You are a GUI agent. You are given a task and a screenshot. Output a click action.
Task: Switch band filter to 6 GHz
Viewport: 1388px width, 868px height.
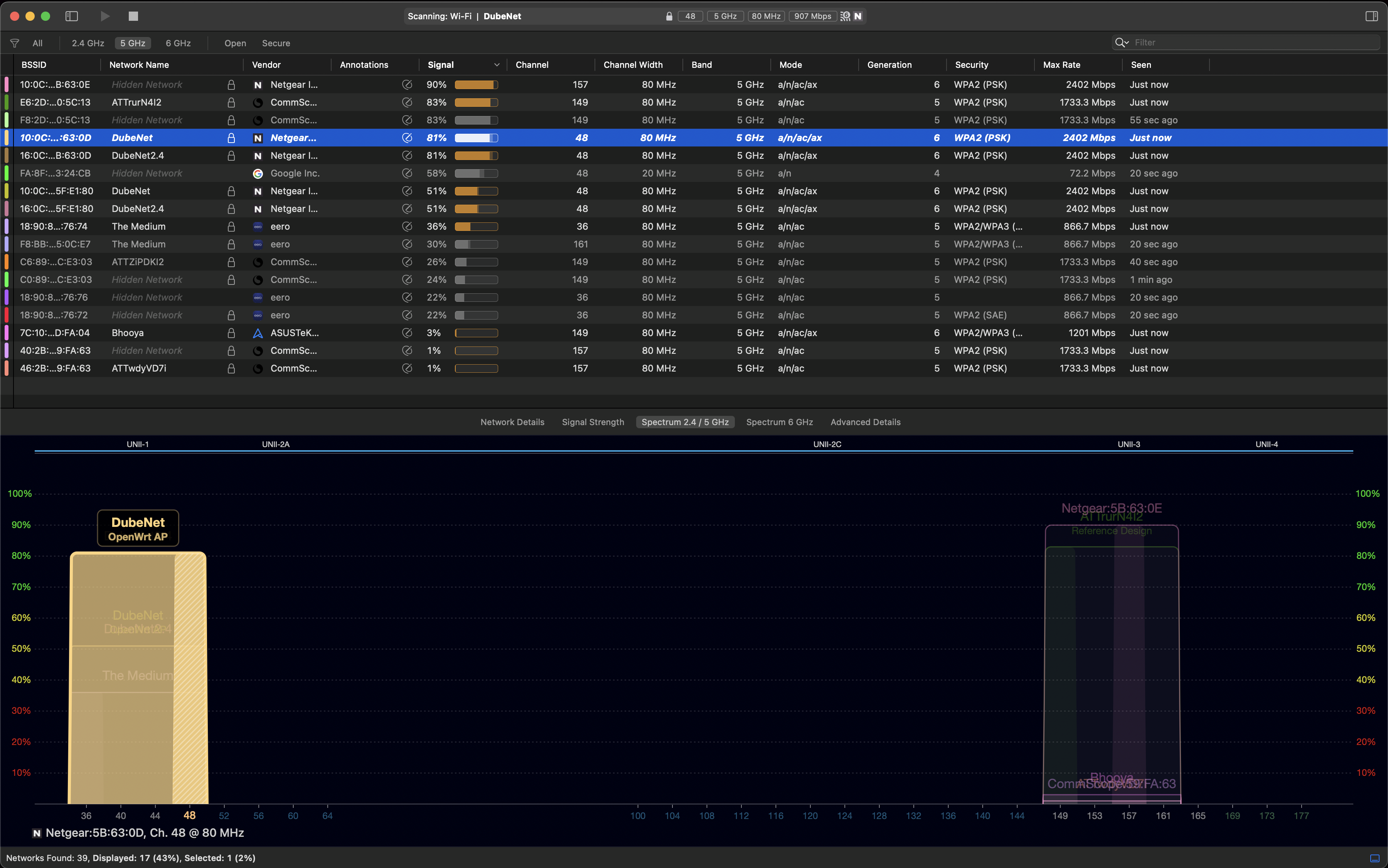click(x=177, y=42)
